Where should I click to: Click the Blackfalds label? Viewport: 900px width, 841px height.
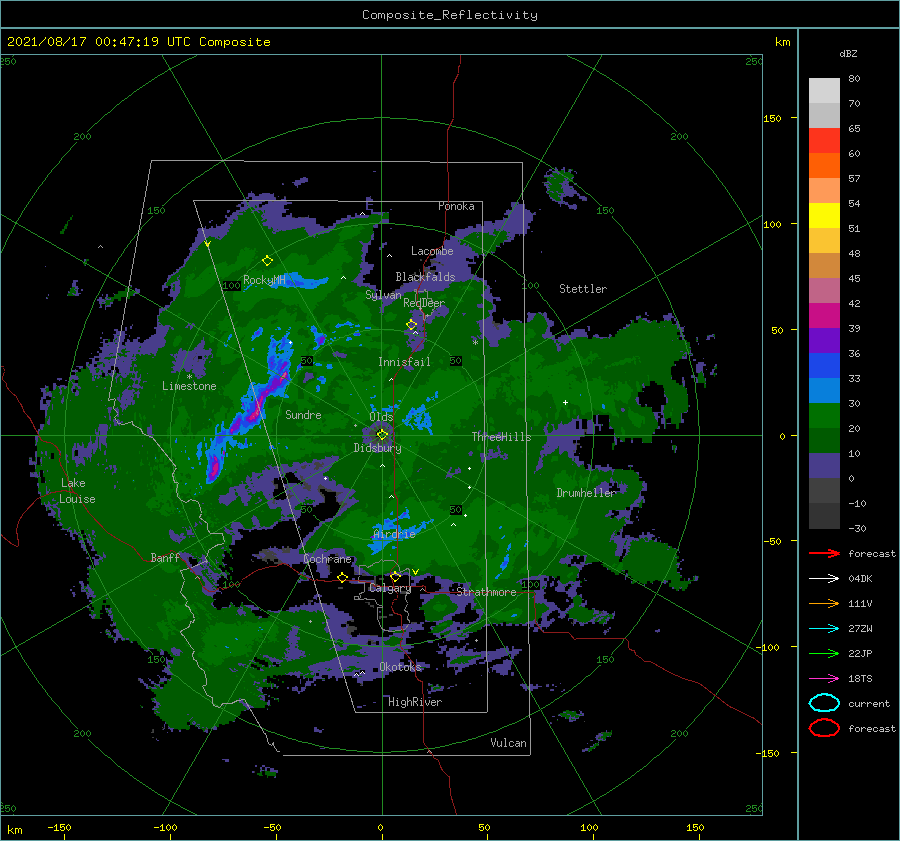[425, 277]
